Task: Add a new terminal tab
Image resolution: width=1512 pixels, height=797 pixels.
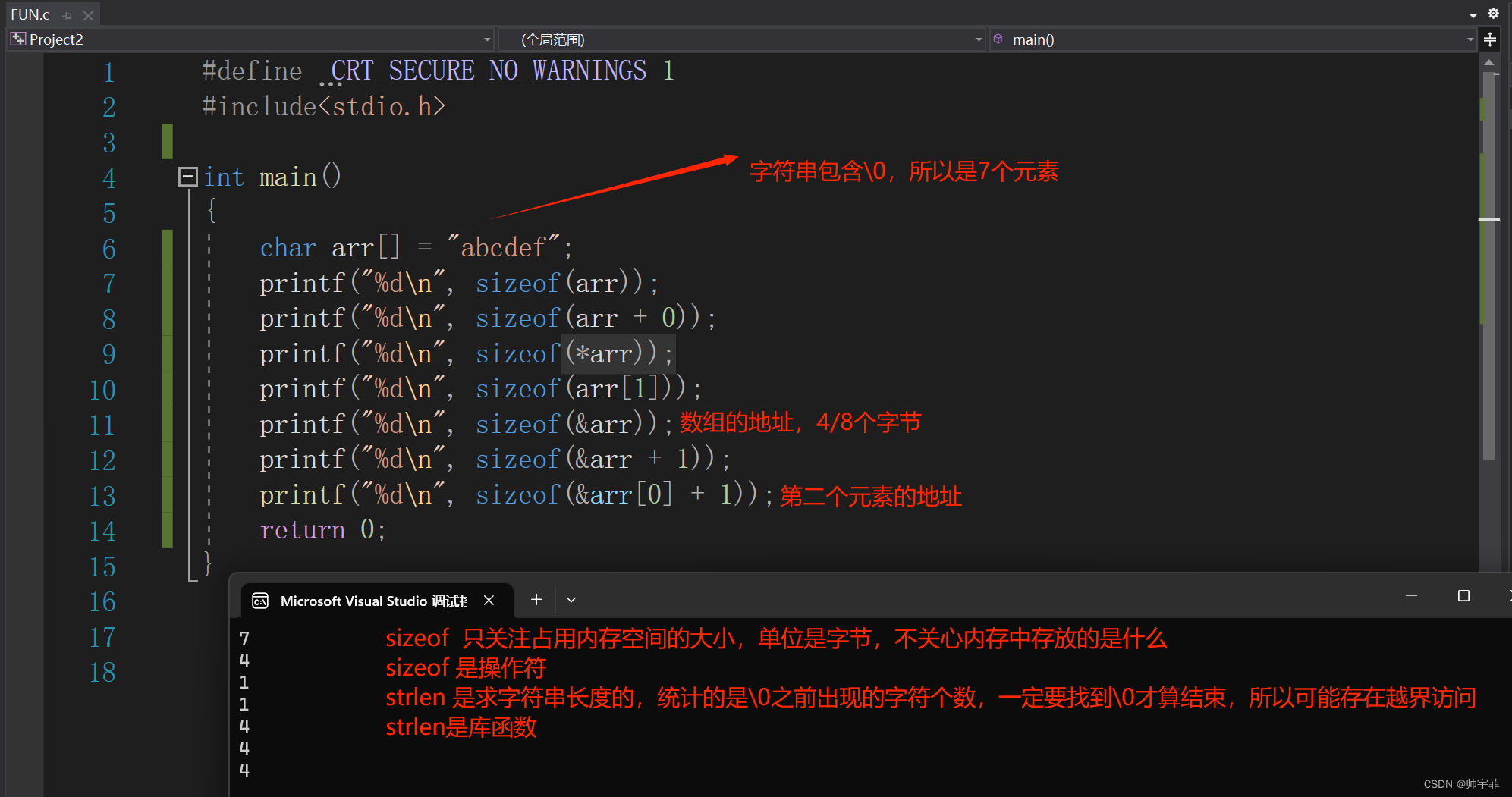Action: tap(536, 600)
